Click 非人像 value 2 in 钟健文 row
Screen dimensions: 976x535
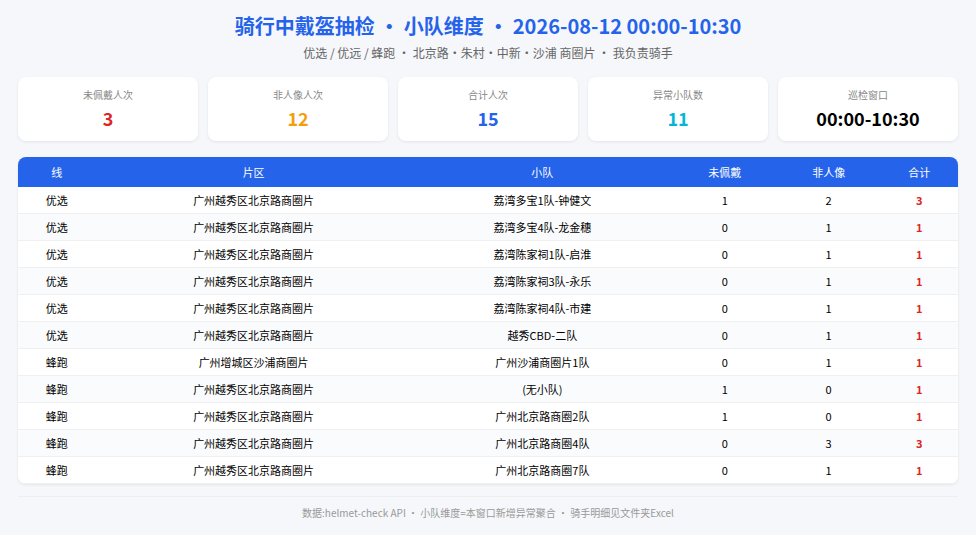[828, 201]
